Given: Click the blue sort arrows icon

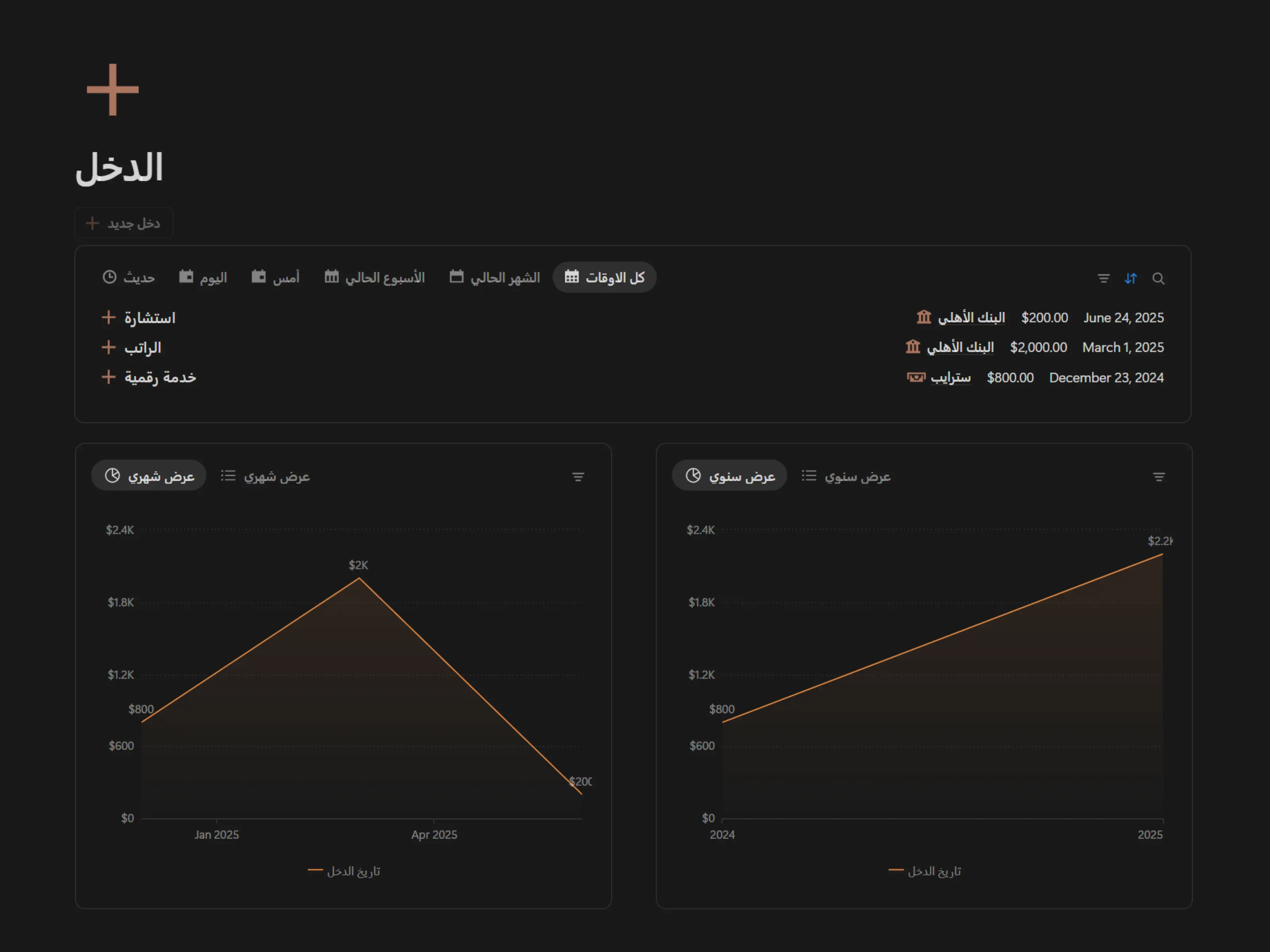Looking at the screenshot, I should (x=1130, y=278).
